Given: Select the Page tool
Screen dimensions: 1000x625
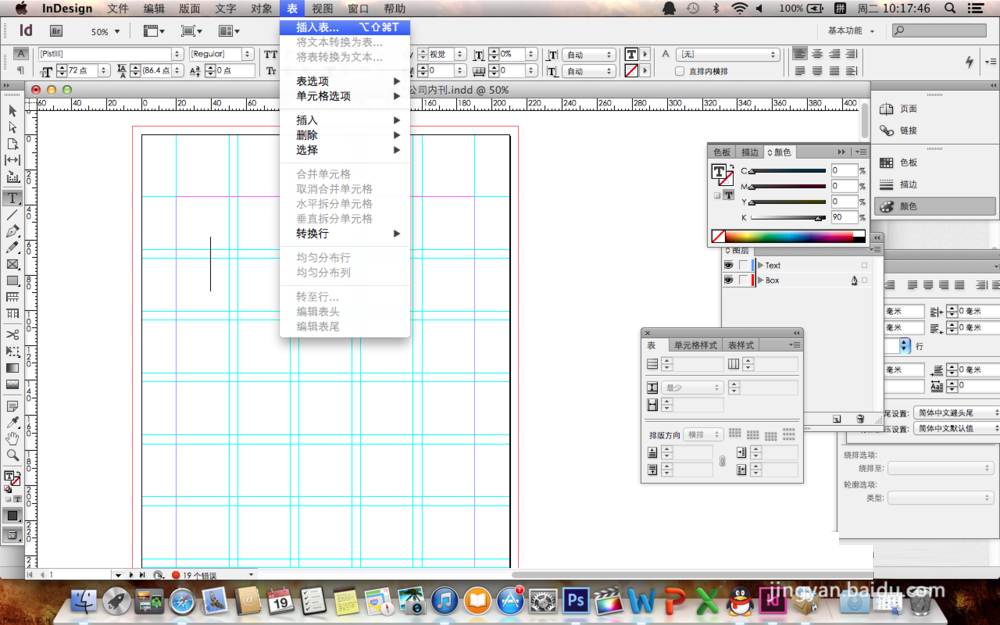Looking at the screenshot, I should pos(12,143).
